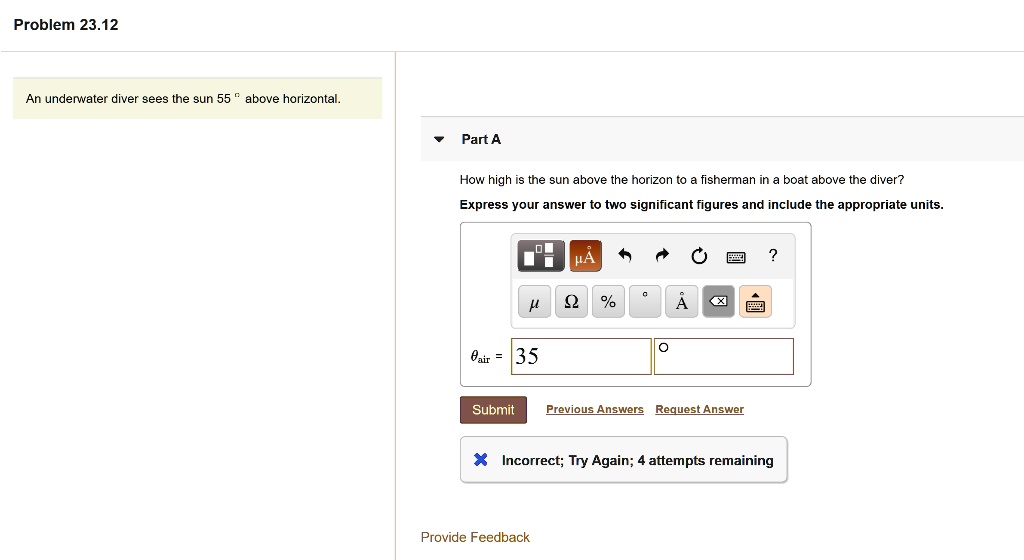Hide the on-screen symbol keyboard
Screen dimensions: 1024x560
point(755,302)
